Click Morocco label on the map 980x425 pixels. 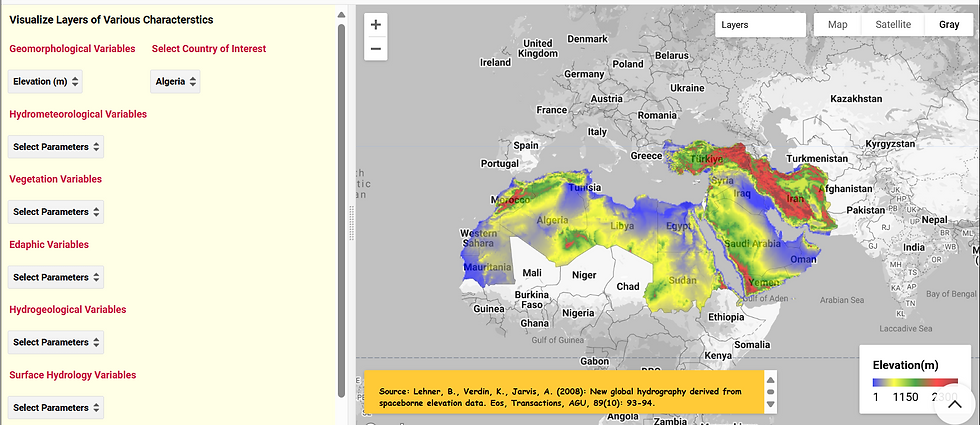point(510,200)
